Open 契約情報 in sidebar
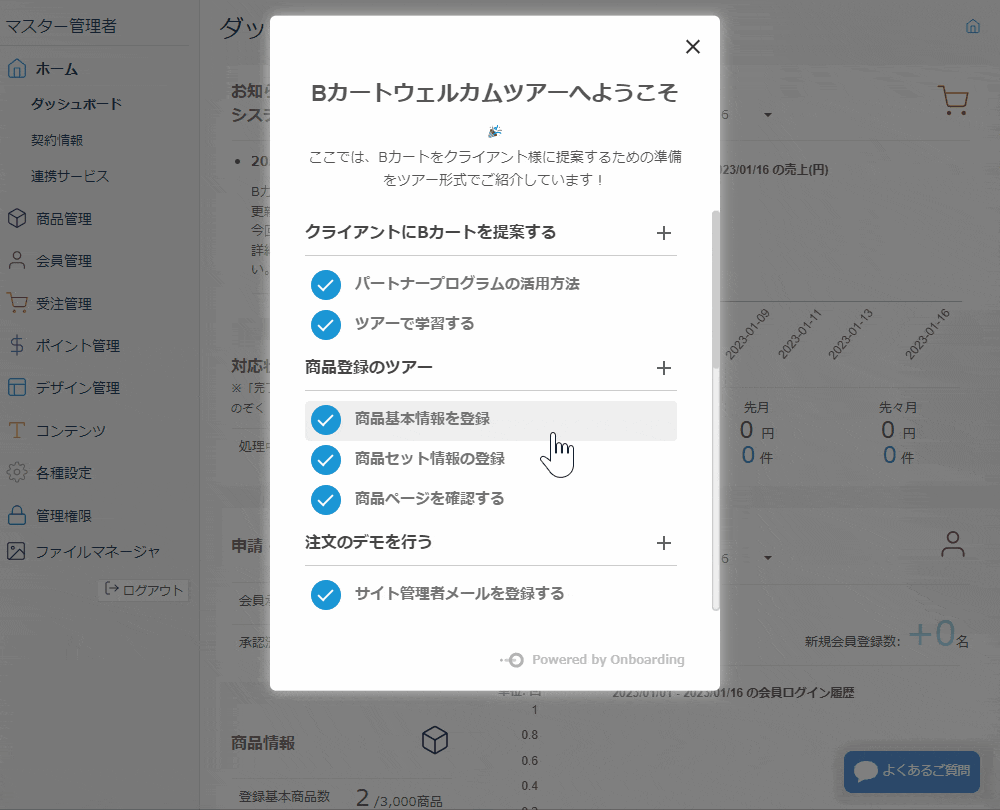The height and width of the screenshot is (810, 1000). point(57,140)
